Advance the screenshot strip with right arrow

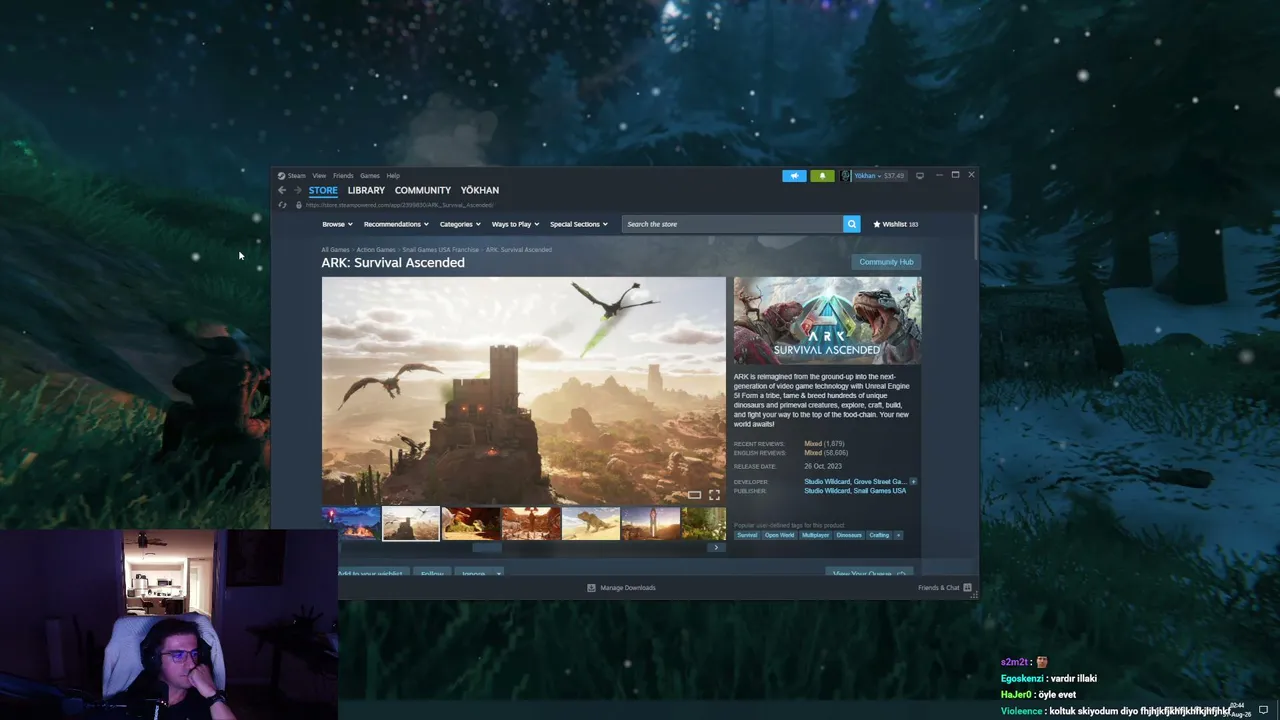click(x=715, y=548)
